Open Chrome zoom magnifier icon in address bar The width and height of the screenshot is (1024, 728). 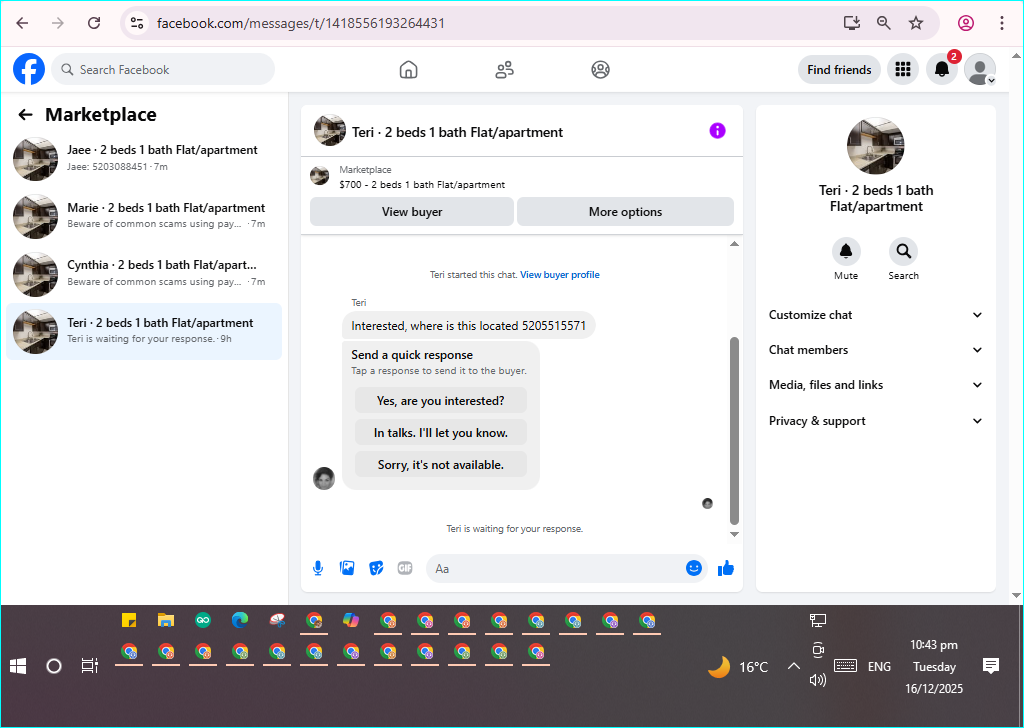coord(884,24)
